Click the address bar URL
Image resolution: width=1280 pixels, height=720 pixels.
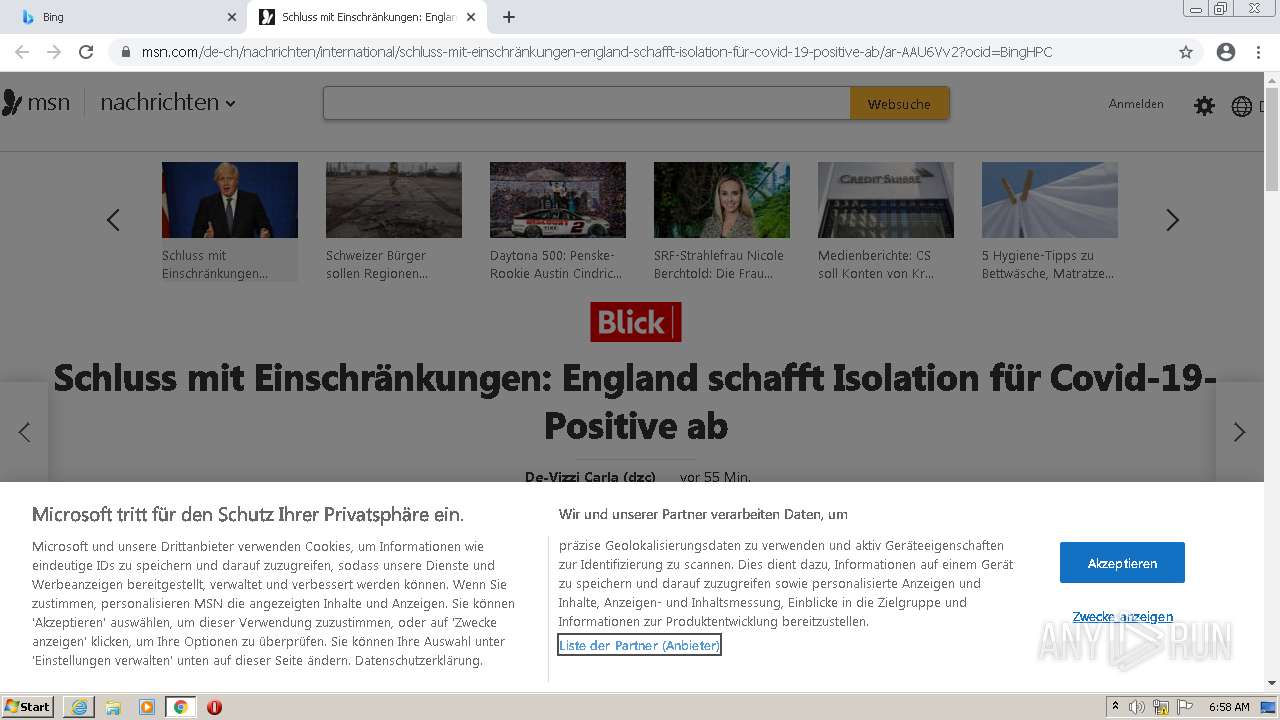[597, 52]
